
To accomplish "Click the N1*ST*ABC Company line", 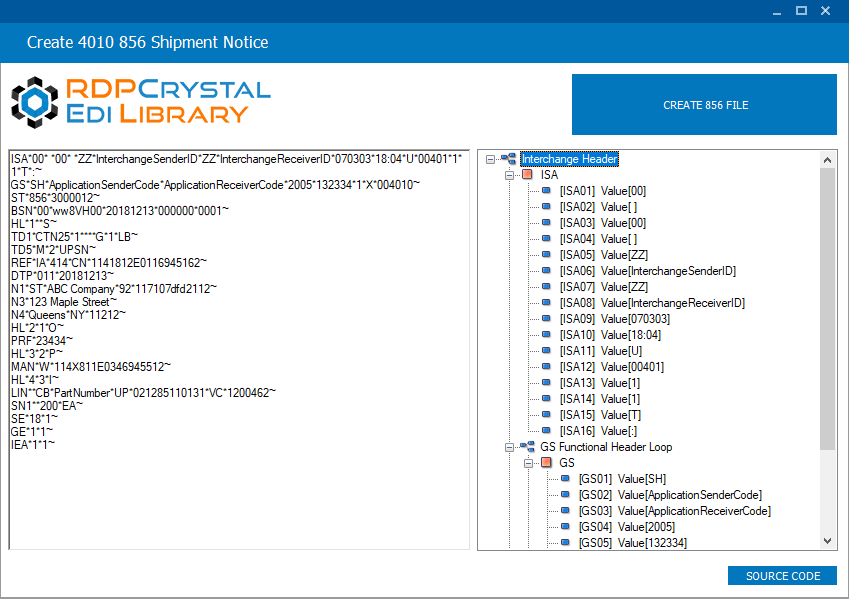I will pyautogui.click(x=114, y=289).
